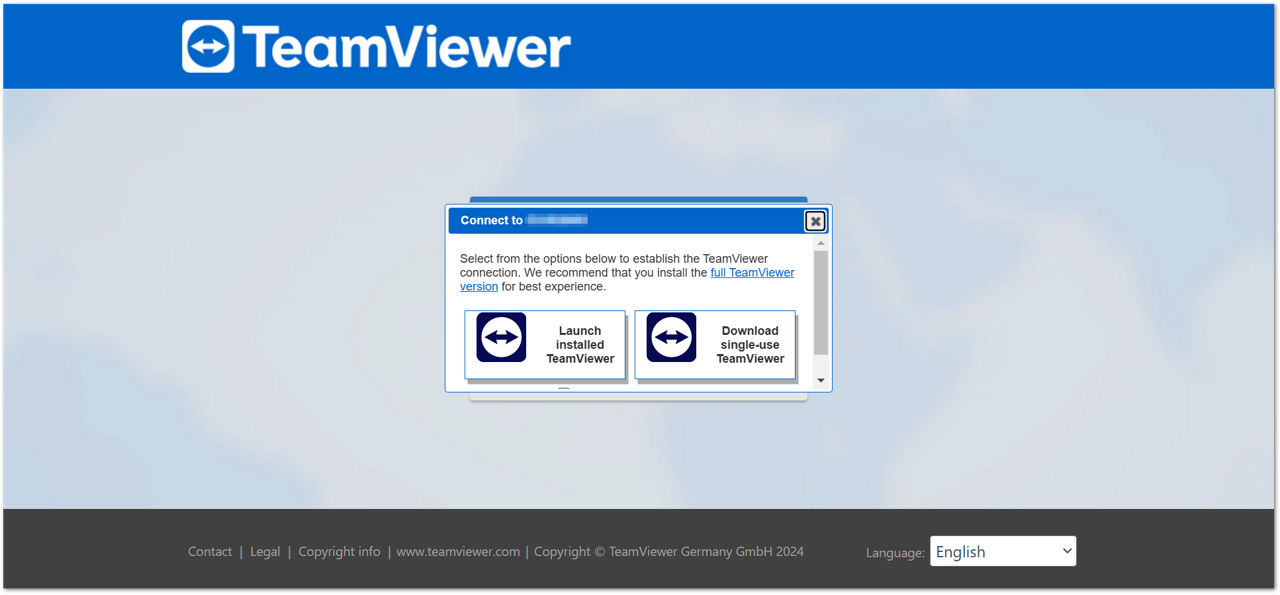The width and height of the screenshot is (1280, 595).
Task: Click the dialog's vertical scrollbar thumb
Action: click(820, 302)
